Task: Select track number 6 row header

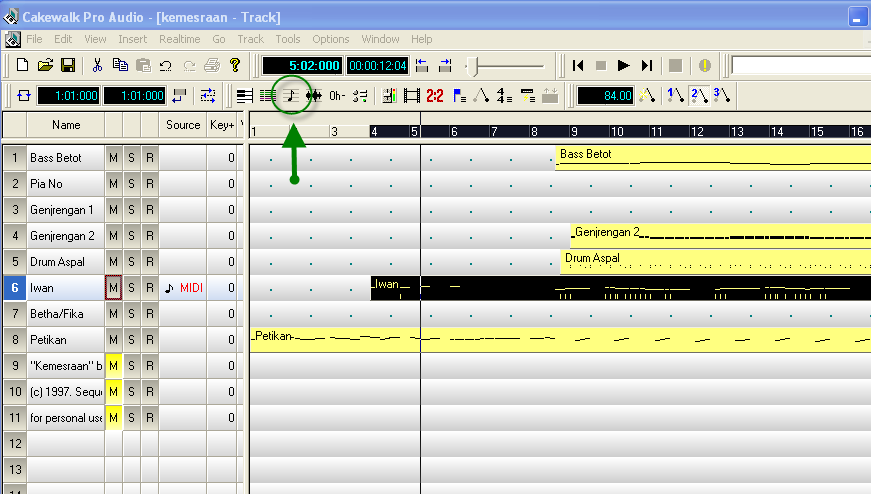Action: [x=15, y=288]
